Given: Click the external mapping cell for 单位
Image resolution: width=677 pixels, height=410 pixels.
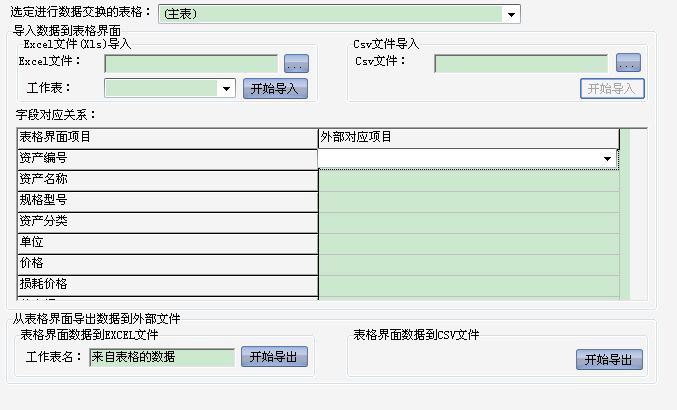Looking at the screenshot, I should pos(469,243).
